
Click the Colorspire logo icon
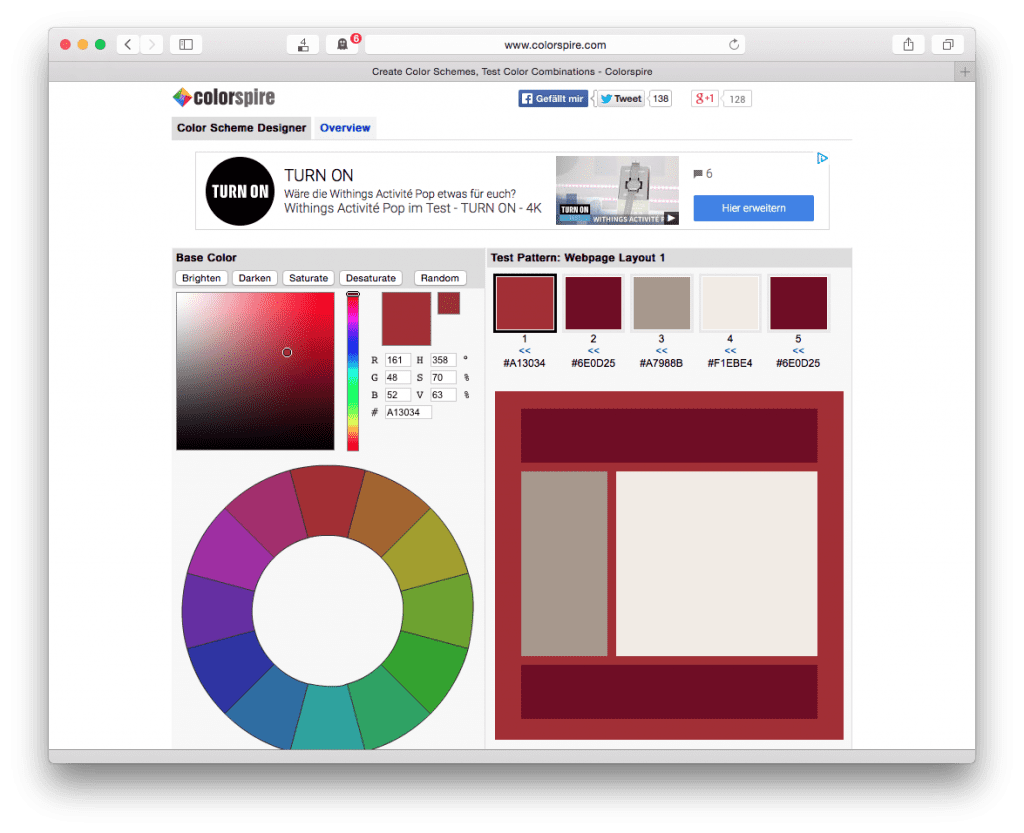(182, 97)
